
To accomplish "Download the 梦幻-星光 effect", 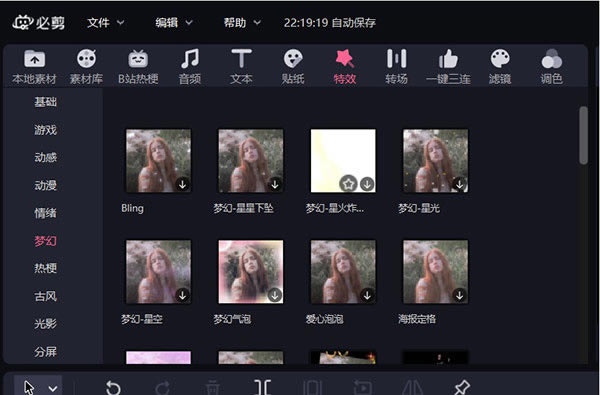I will (x=459, y=184).
